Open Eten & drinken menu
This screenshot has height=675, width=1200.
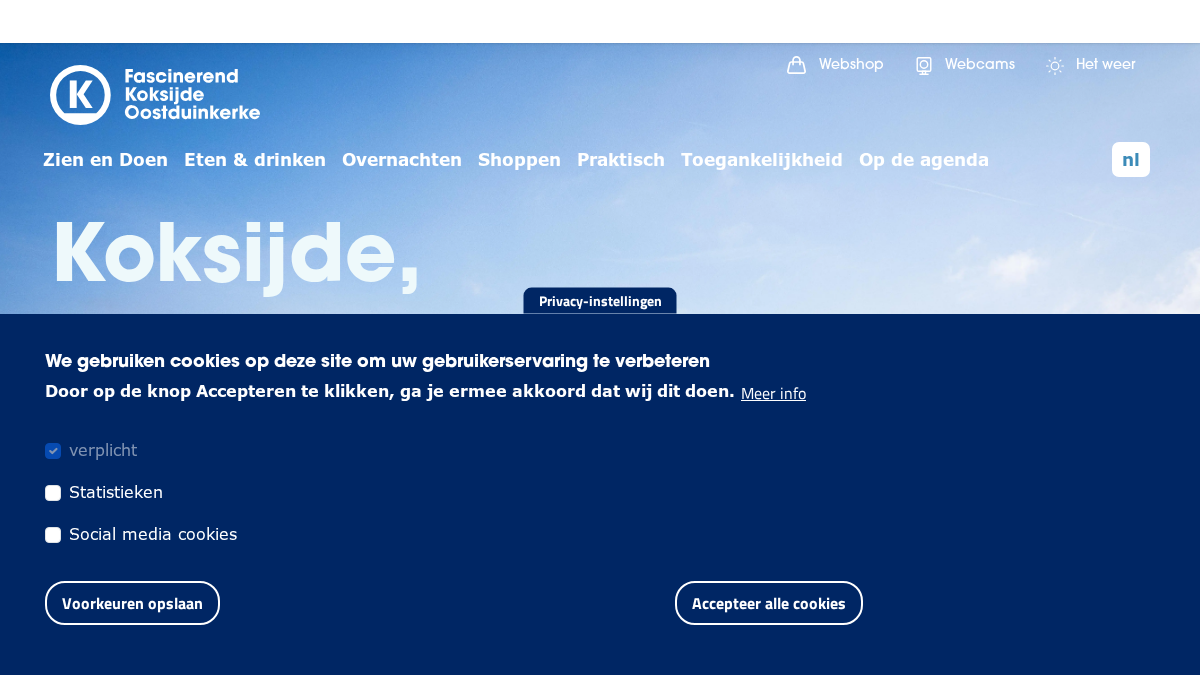point(255,159)
